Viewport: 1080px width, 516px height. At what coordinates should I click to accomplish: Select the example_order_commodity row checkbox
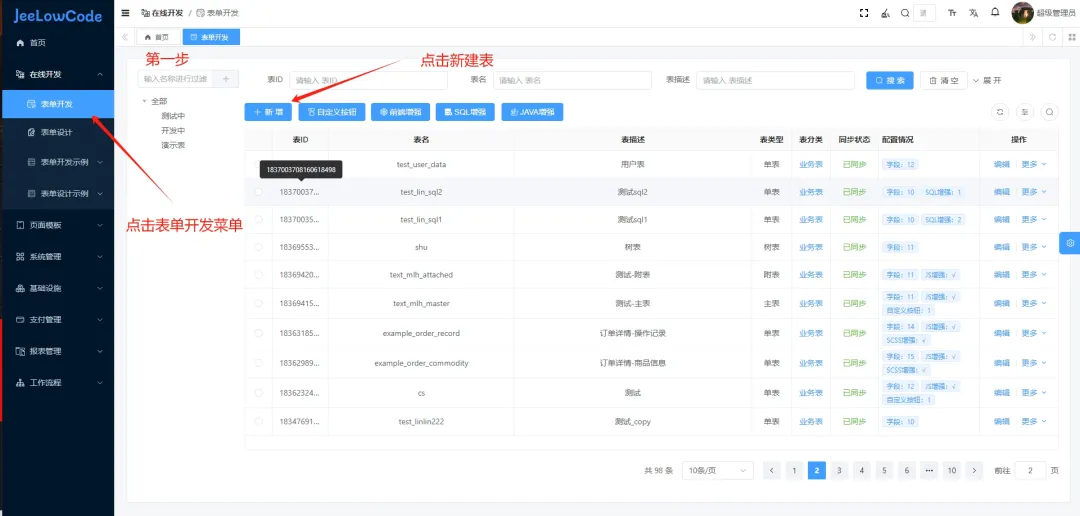pyautogui.click(x=258, y=362)
